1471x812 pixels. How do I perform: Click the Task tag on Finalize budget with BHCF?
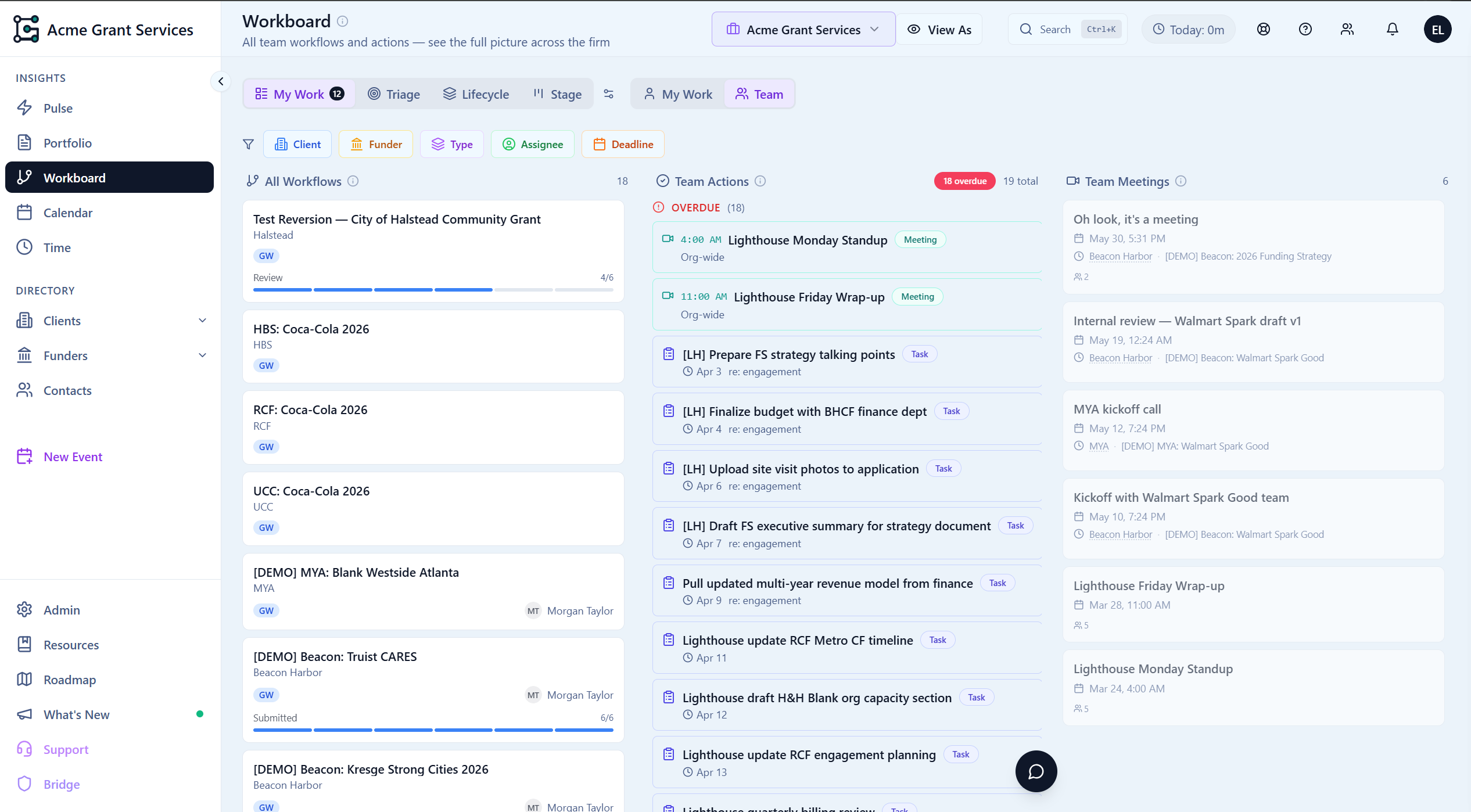951,411
